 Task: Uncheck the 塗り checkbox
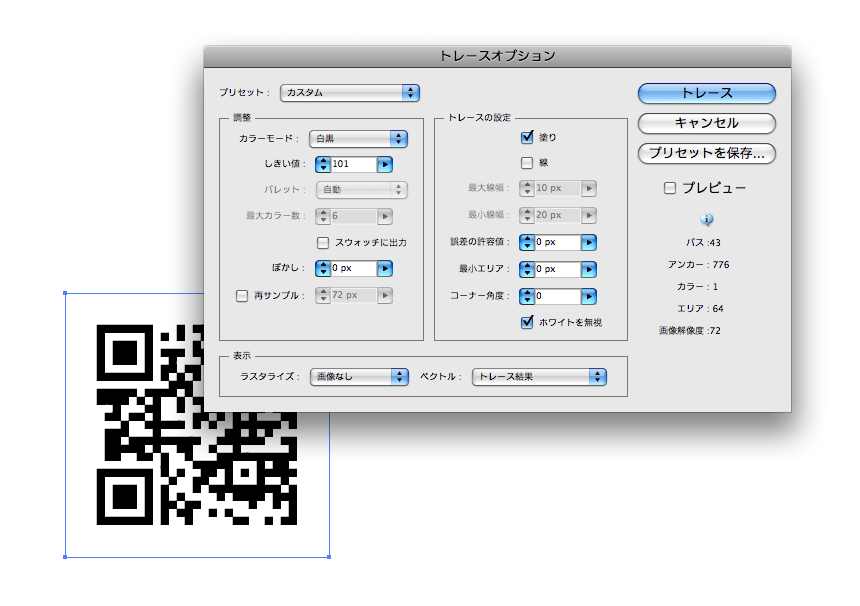(527, 137)
